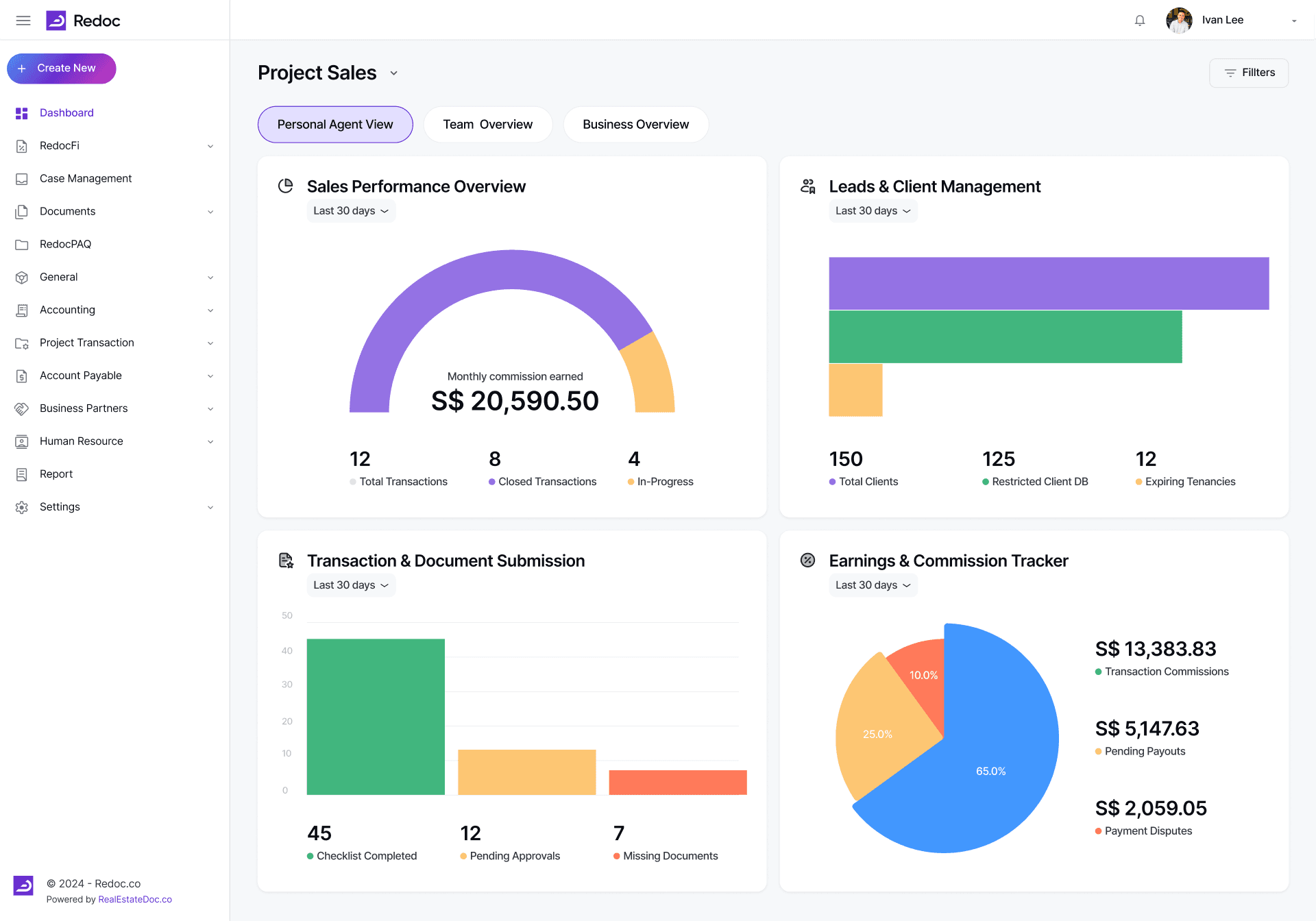Image resolution: width=1316 pixels, height=921 pixels.
Task: Expand the Accounting sidebar section
Action: click(114, 310)
